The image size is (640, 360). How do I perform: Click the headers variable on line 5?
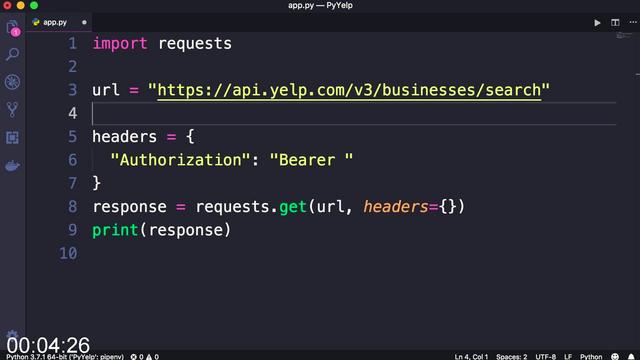(x=124, y=136)
